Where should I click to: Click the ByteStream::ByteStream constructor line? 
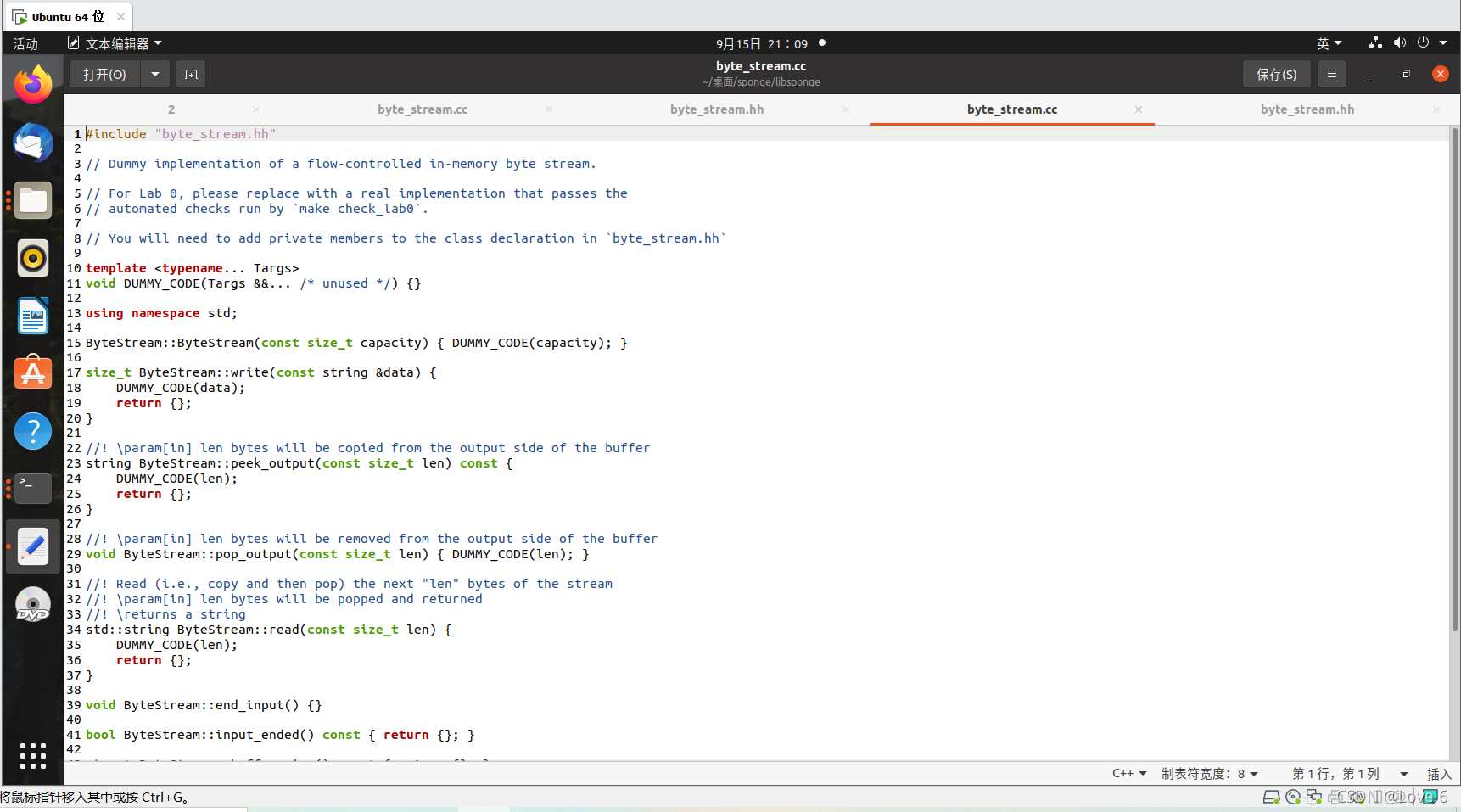tap(356, 343)
